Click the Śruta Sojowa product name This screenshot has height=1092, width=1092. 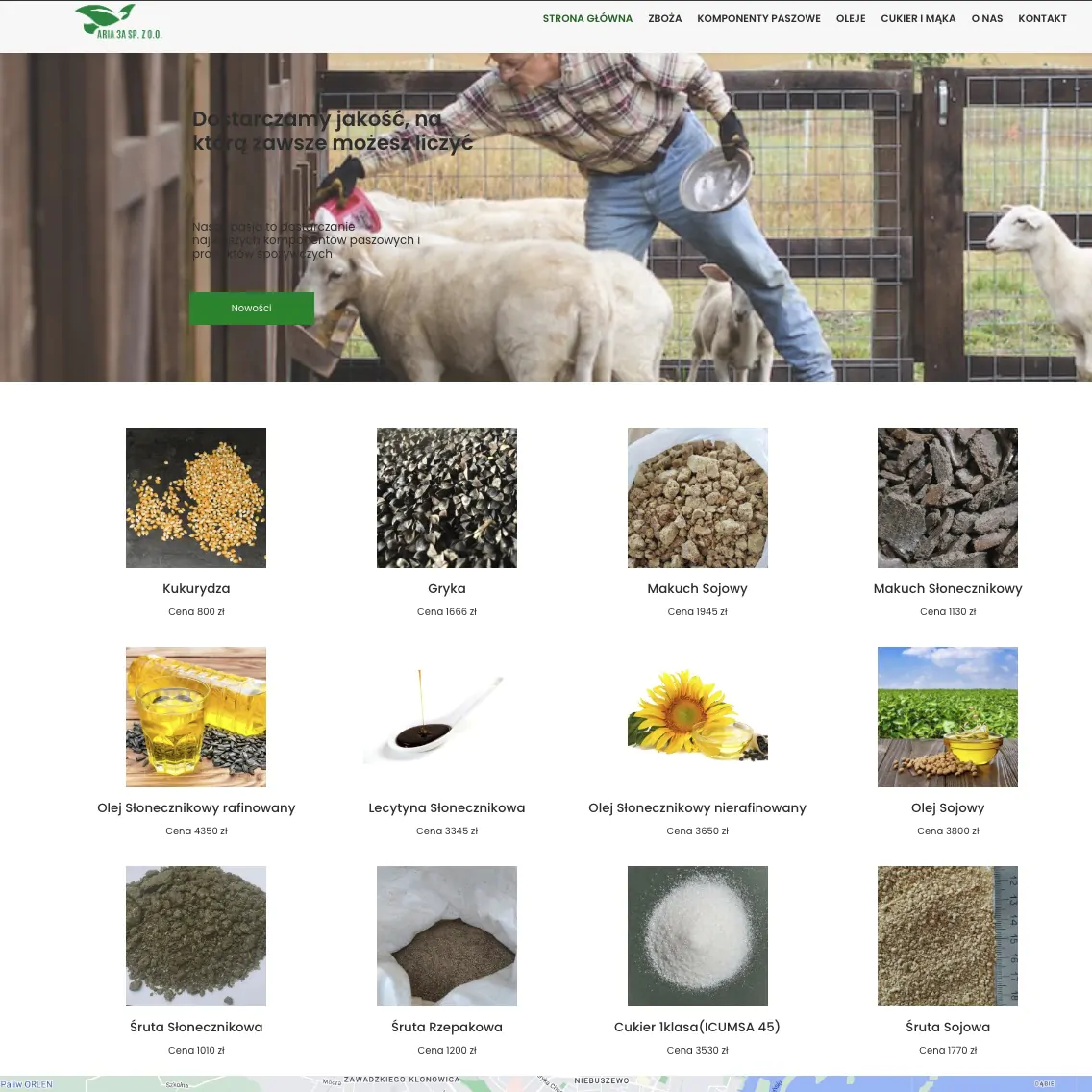(947, 1027)
